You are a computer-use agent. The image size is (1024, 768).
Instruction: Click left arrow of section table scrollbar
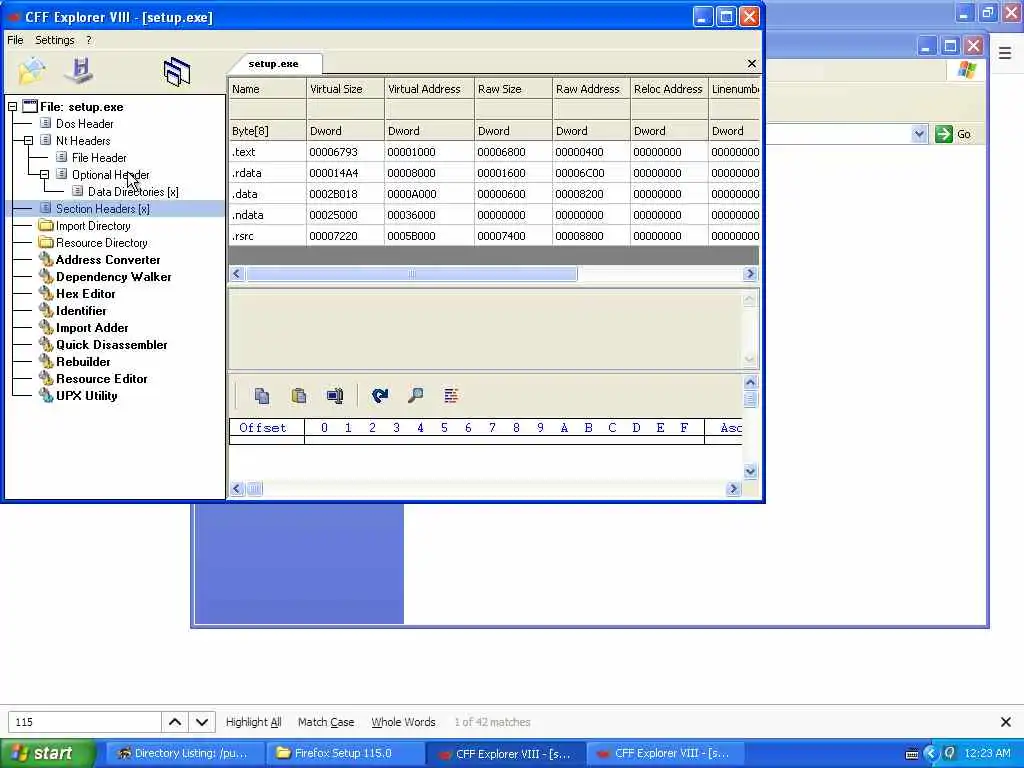pos(237,274)
